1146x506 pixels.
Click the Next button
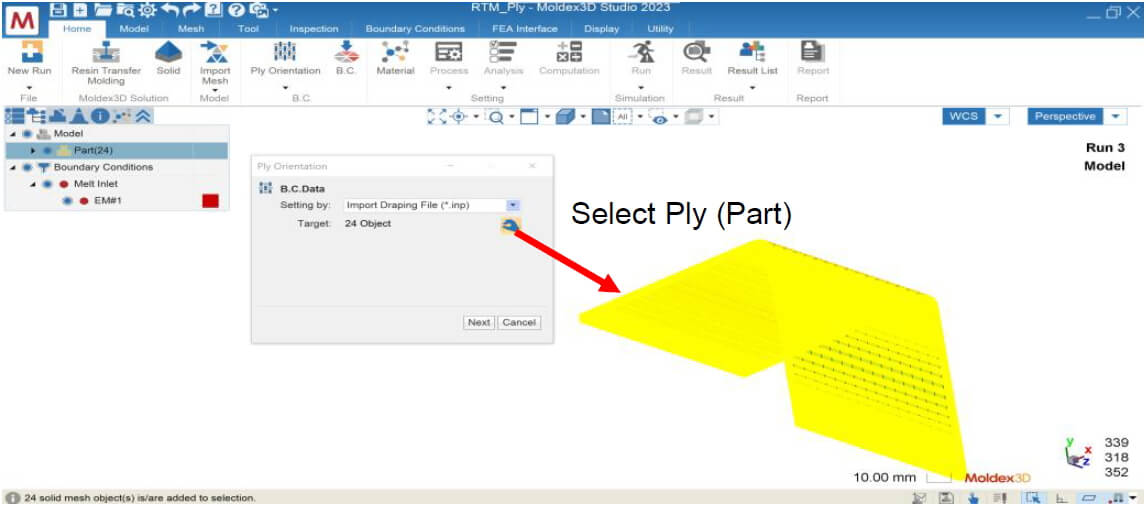[479, 322]
